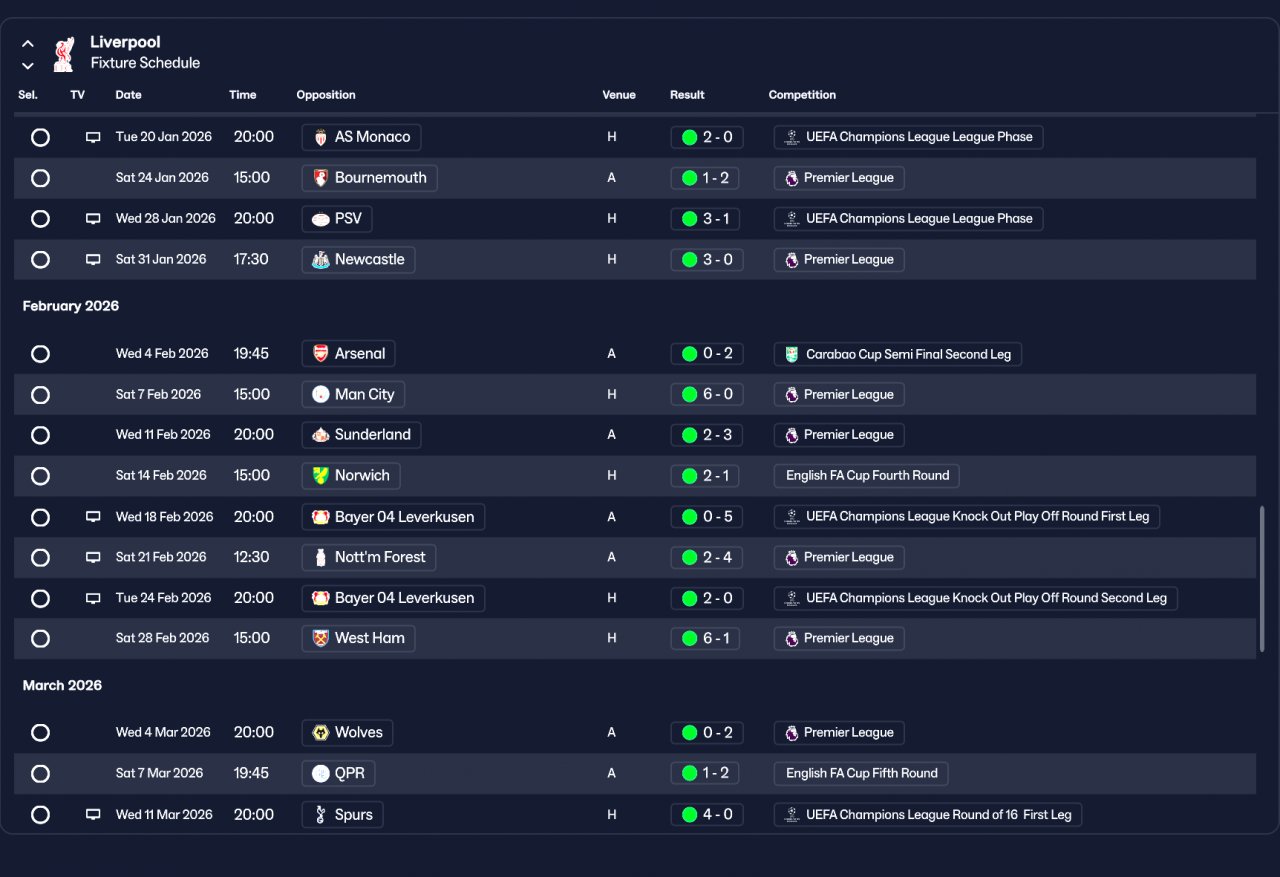The width and height of the screenshot is (1280, 877).
Task: Open English FA Cup Fifth Round competition
Action: [861, 774]
